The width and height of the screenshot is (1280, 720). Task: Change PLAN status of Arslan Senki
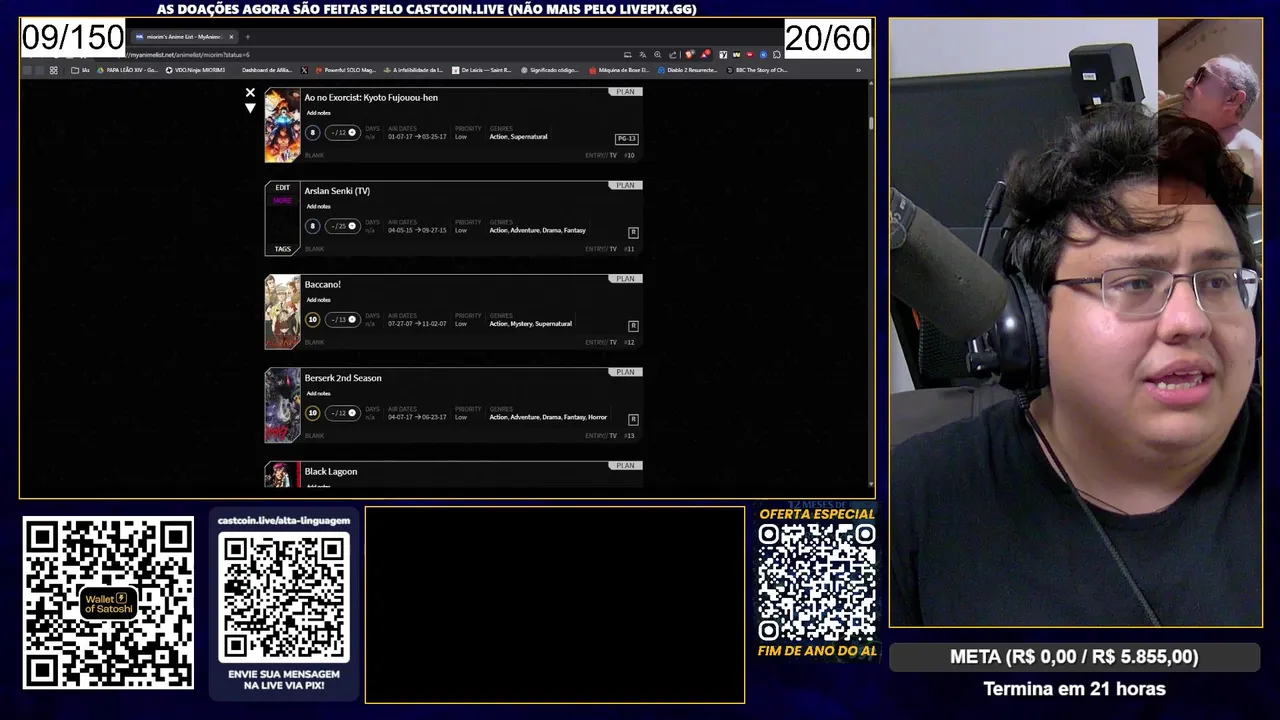click(625, 185)
